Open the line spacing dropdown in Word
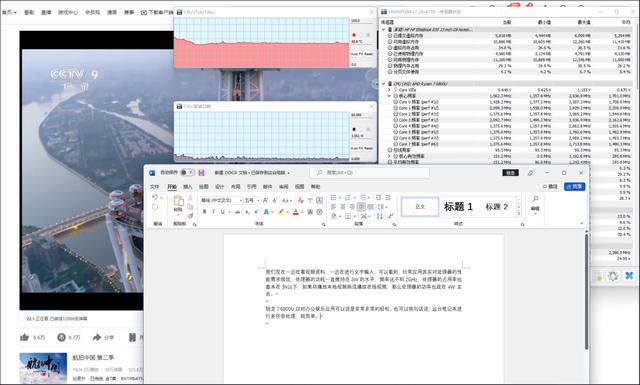 (382, 207)
